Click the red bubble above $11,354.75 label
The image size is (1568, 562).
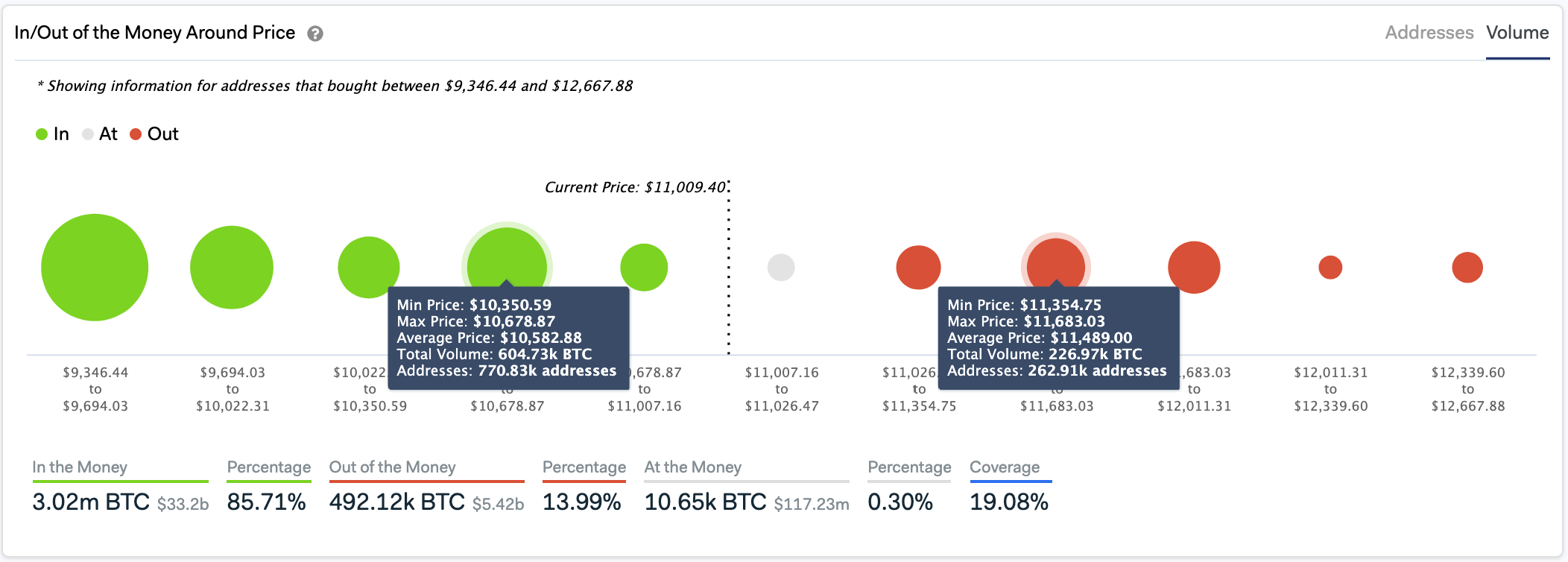pyautogui.click(x=918, y=267)
